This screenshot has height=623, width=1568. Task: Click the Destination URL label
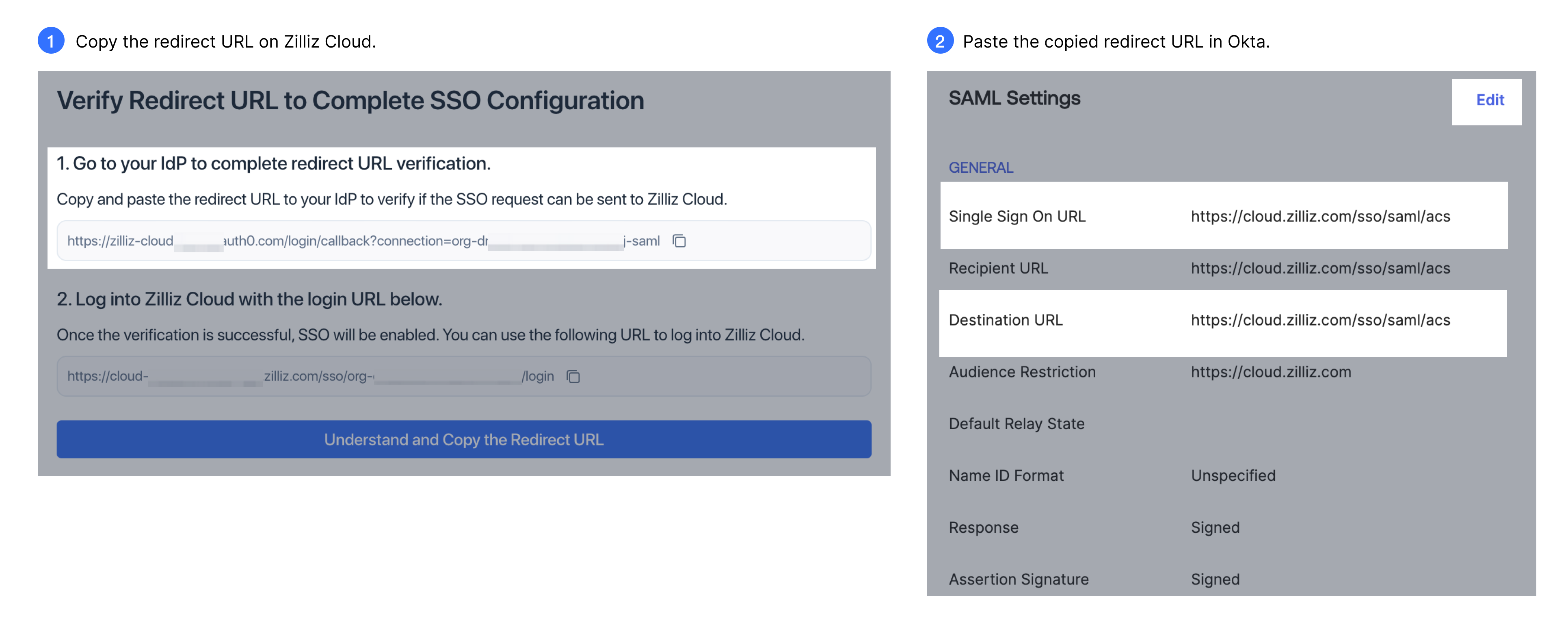point(1006,320)
